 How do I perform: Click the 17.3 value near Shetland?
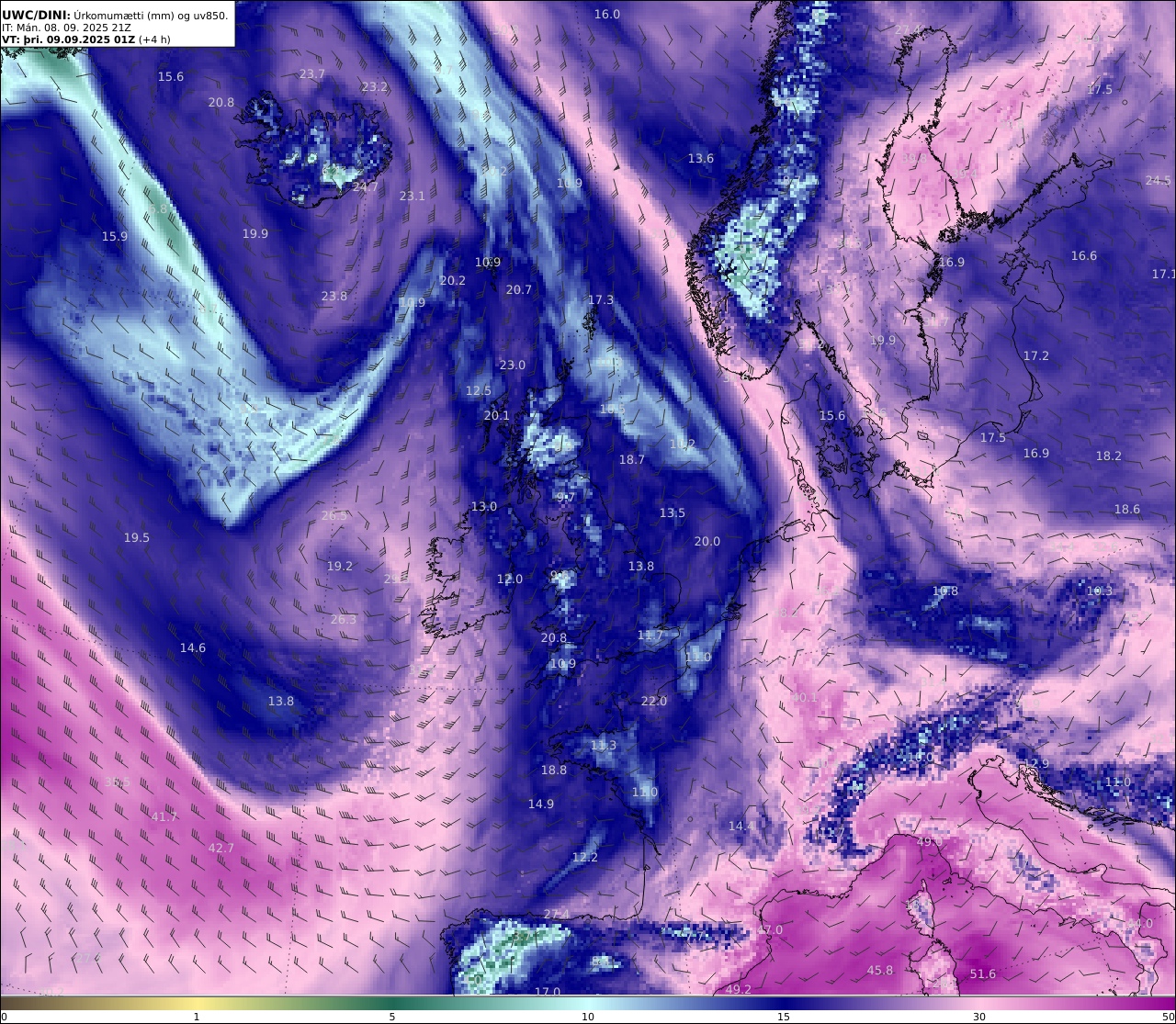coord(601,299)
